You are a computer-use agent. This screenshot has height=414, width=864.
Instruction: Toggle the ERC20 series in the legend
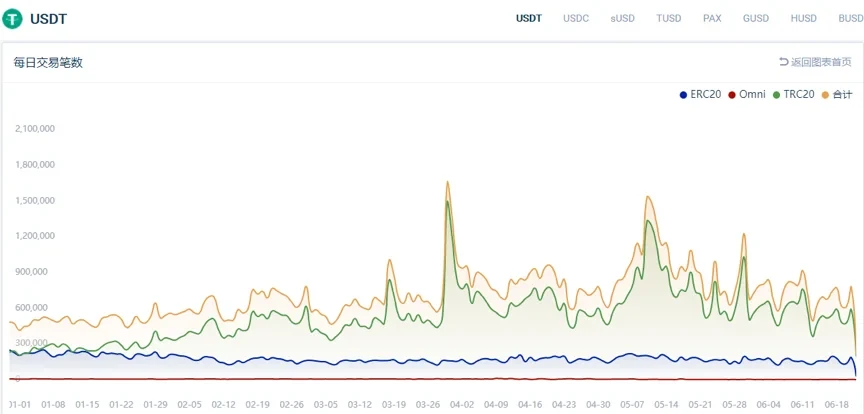705,94
